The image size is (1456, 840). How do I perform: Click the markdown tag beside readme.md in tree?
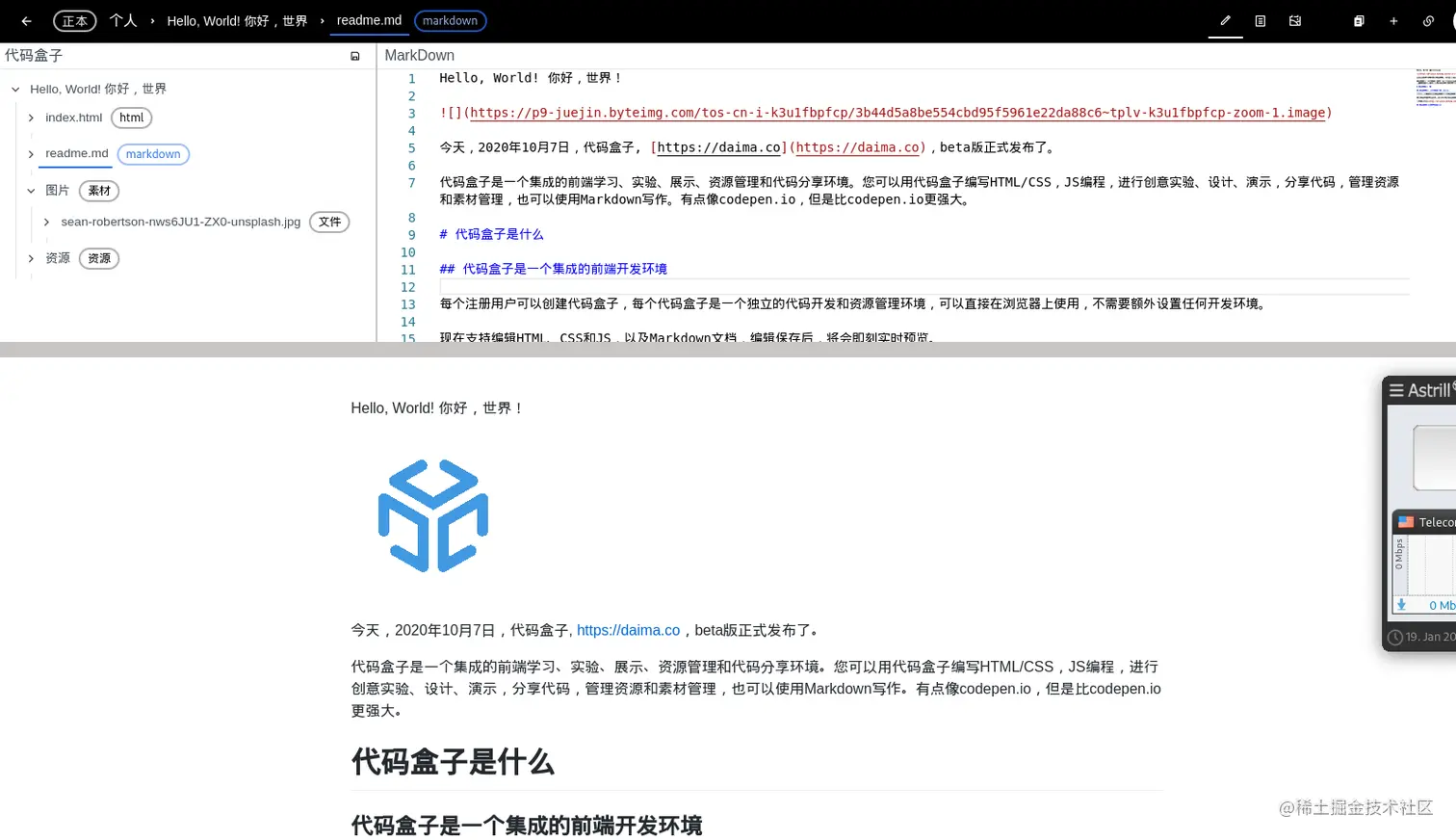(153, 154)
